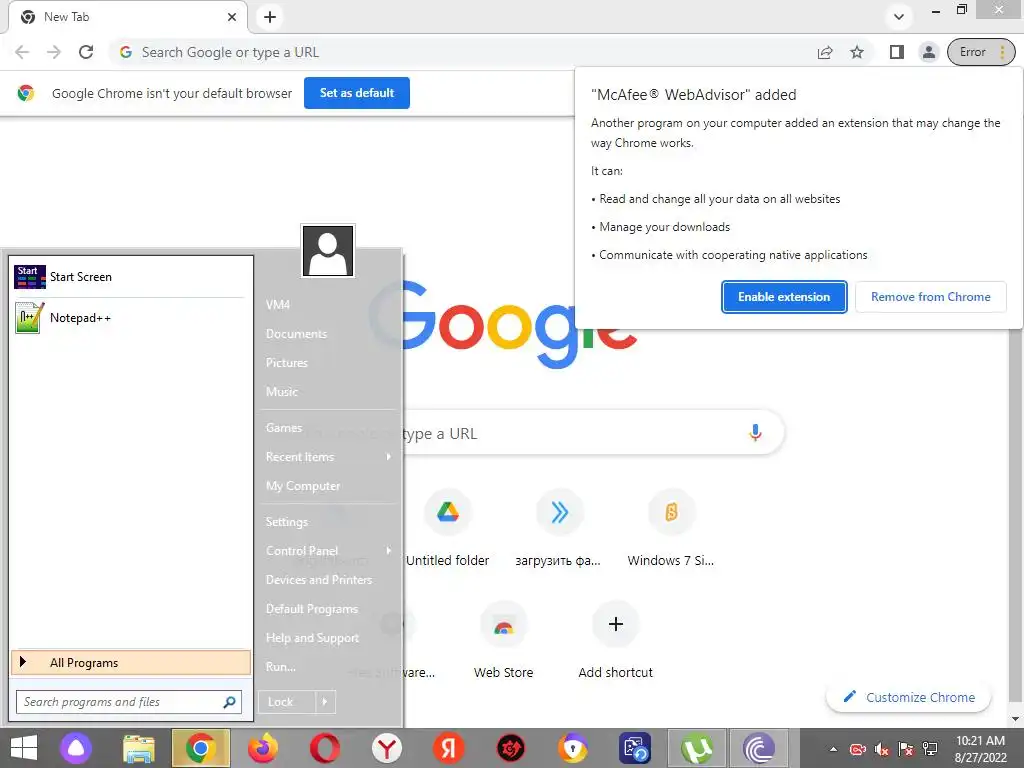Click the share this page icon
Image resolution: width=1024 pixels, height=768 pixels.
click(x=825, y=52)
